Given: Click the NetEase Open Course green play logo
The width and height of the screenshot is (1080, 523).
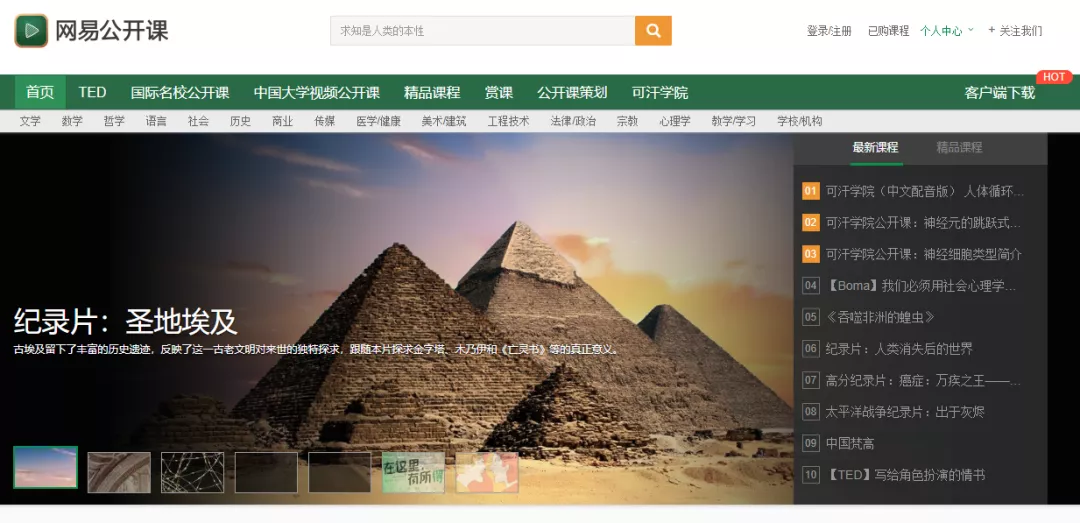Looking at the screenshot, I should pyautogui.click(x=31, y=31).
